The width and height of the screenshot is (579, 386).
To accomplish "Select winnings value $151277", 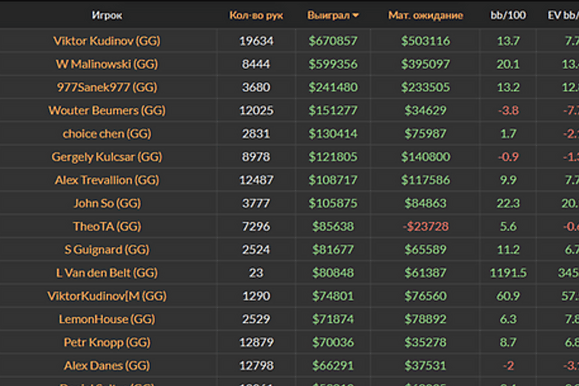I will coord(333,110).
